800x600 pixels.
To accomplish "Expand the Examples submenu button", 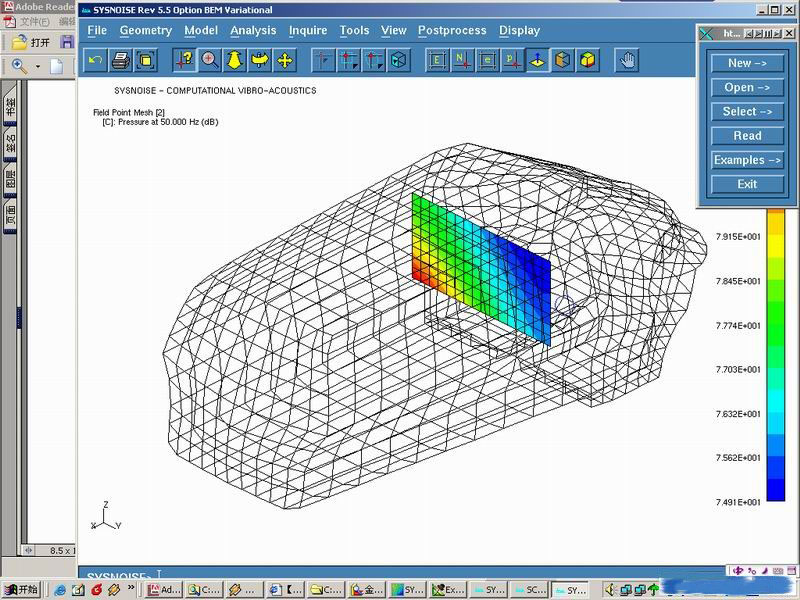I will coord(747,160).
